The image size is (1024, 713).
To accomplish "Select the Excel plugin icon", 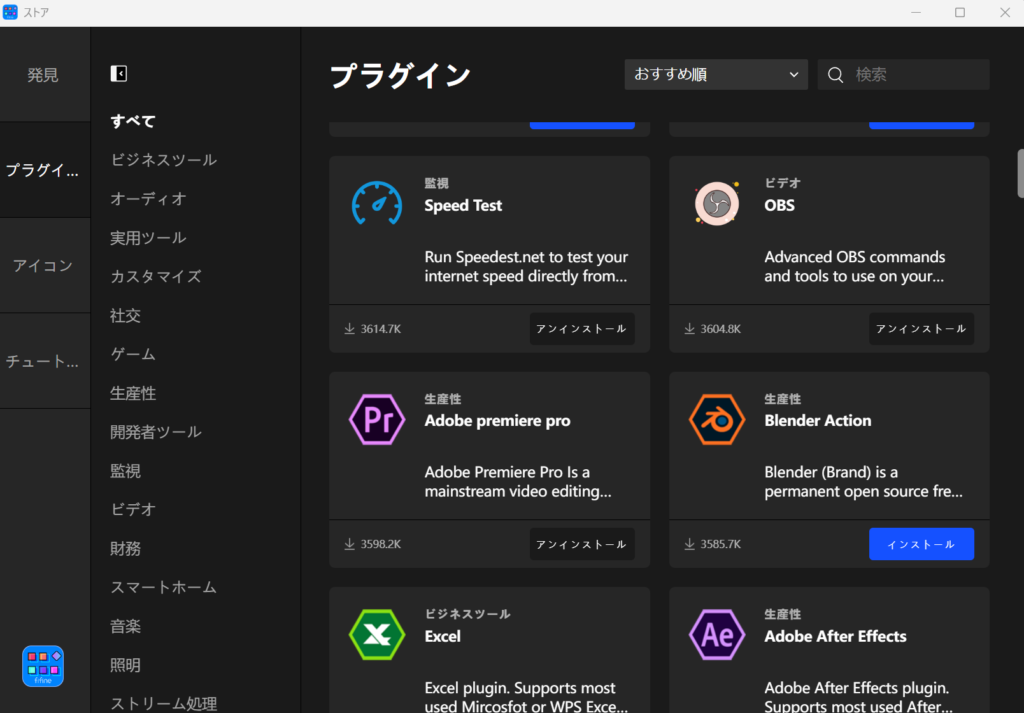I will click(376, 635).
